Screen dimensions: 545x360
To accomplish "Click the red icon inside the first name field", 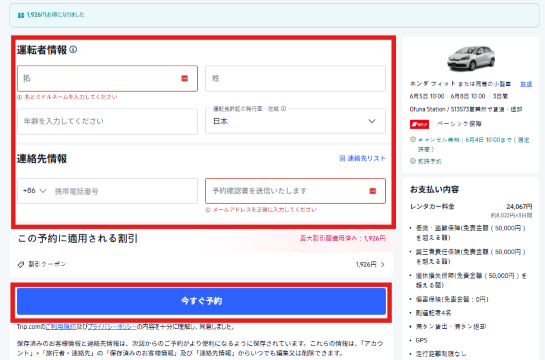I will 185,79.
